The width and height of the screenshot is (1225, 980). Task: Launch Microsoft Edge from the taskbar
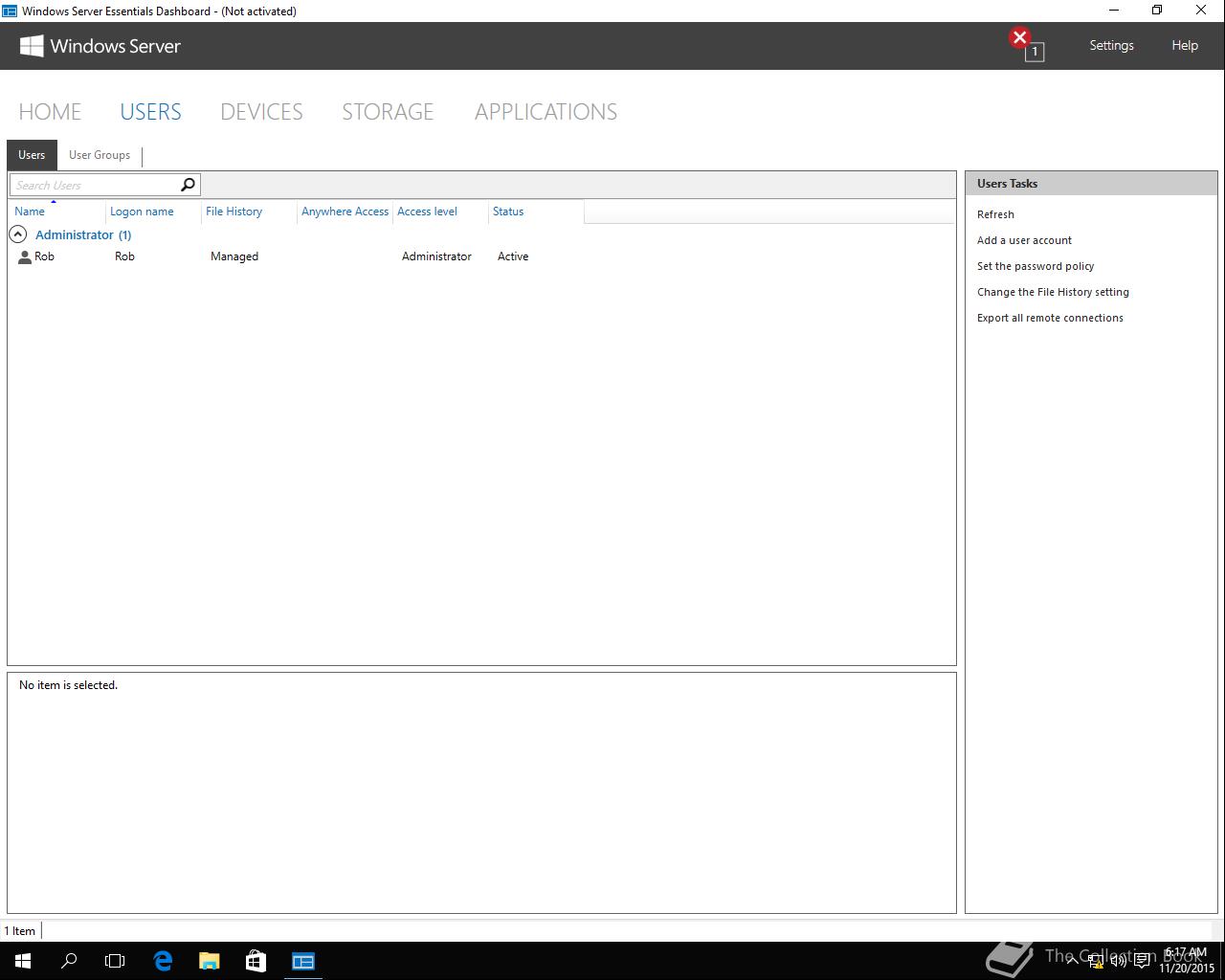(163, 961)
